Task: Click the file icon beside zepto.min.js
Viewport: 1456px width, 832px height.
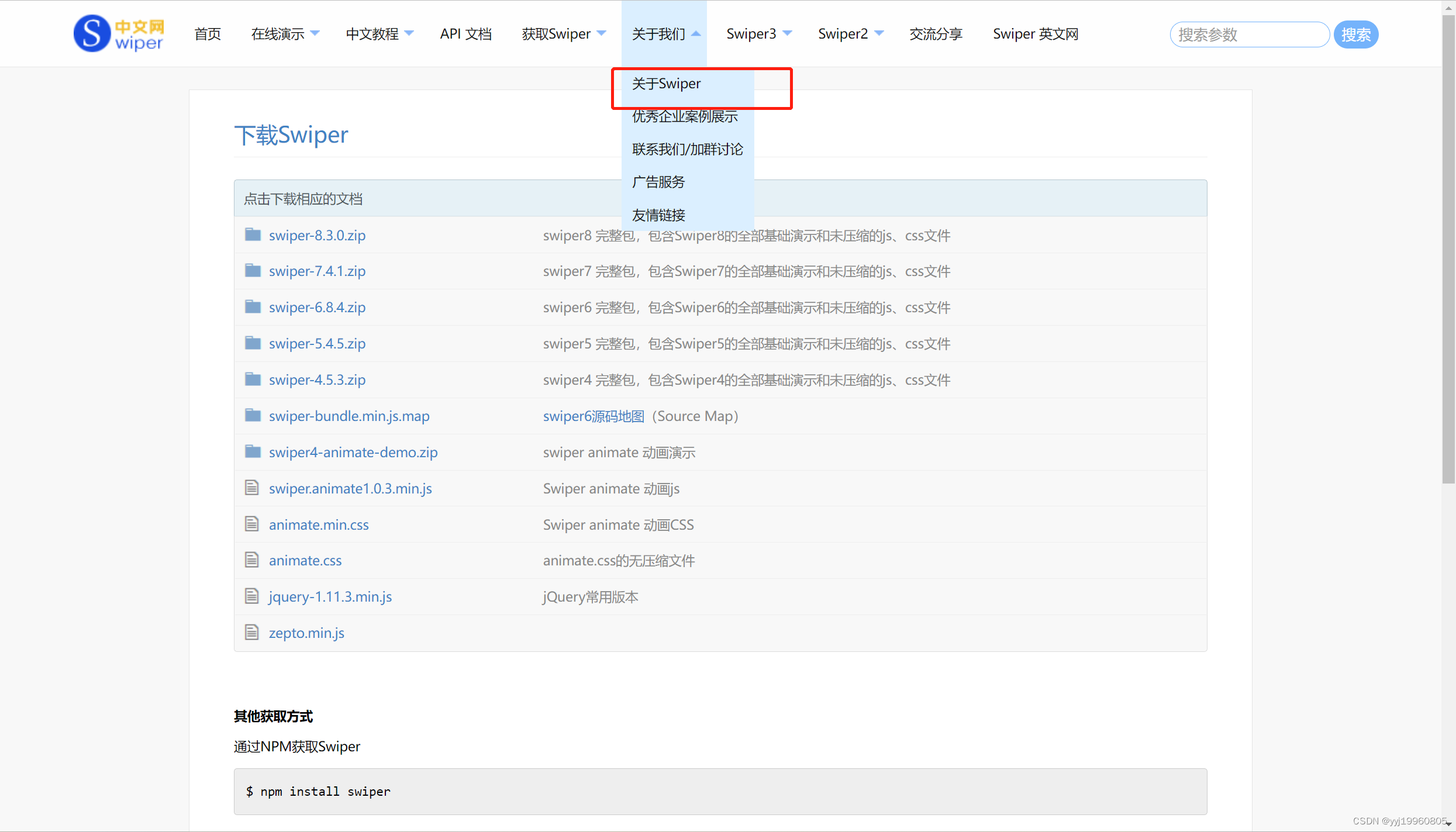Action: pos(252,631)
